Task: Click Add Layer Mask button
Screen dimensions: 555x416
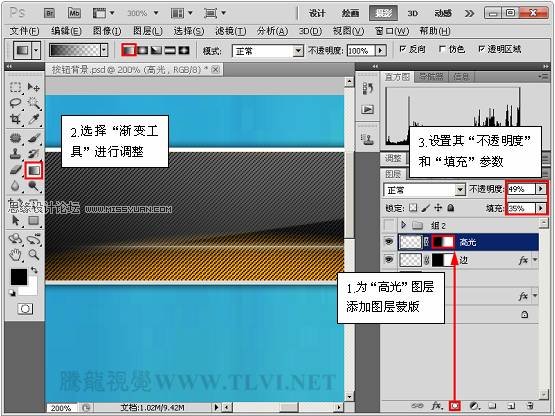Action: pos(455,406)
